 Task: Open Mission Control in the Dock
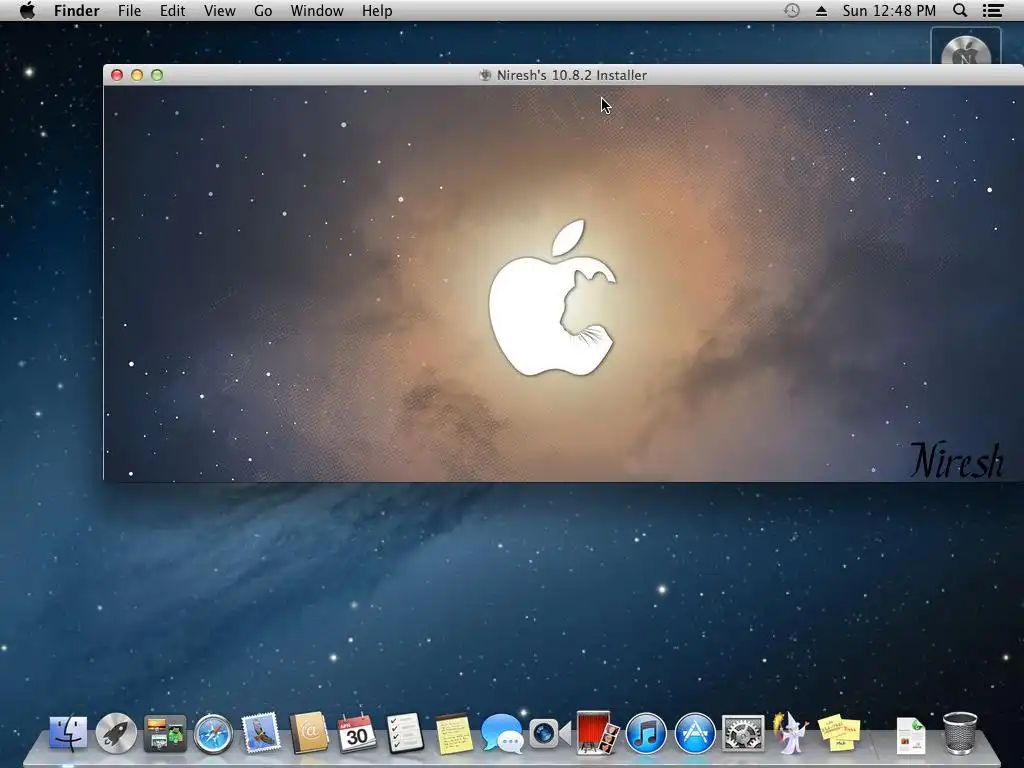click(165, 733)
